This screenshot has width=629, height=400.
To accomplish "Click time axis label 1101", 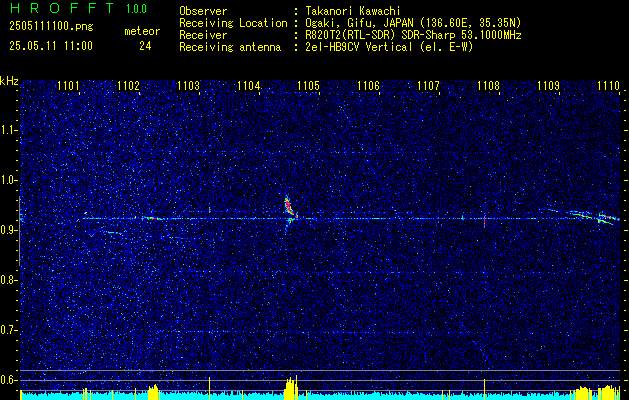I will coord(68,85).
